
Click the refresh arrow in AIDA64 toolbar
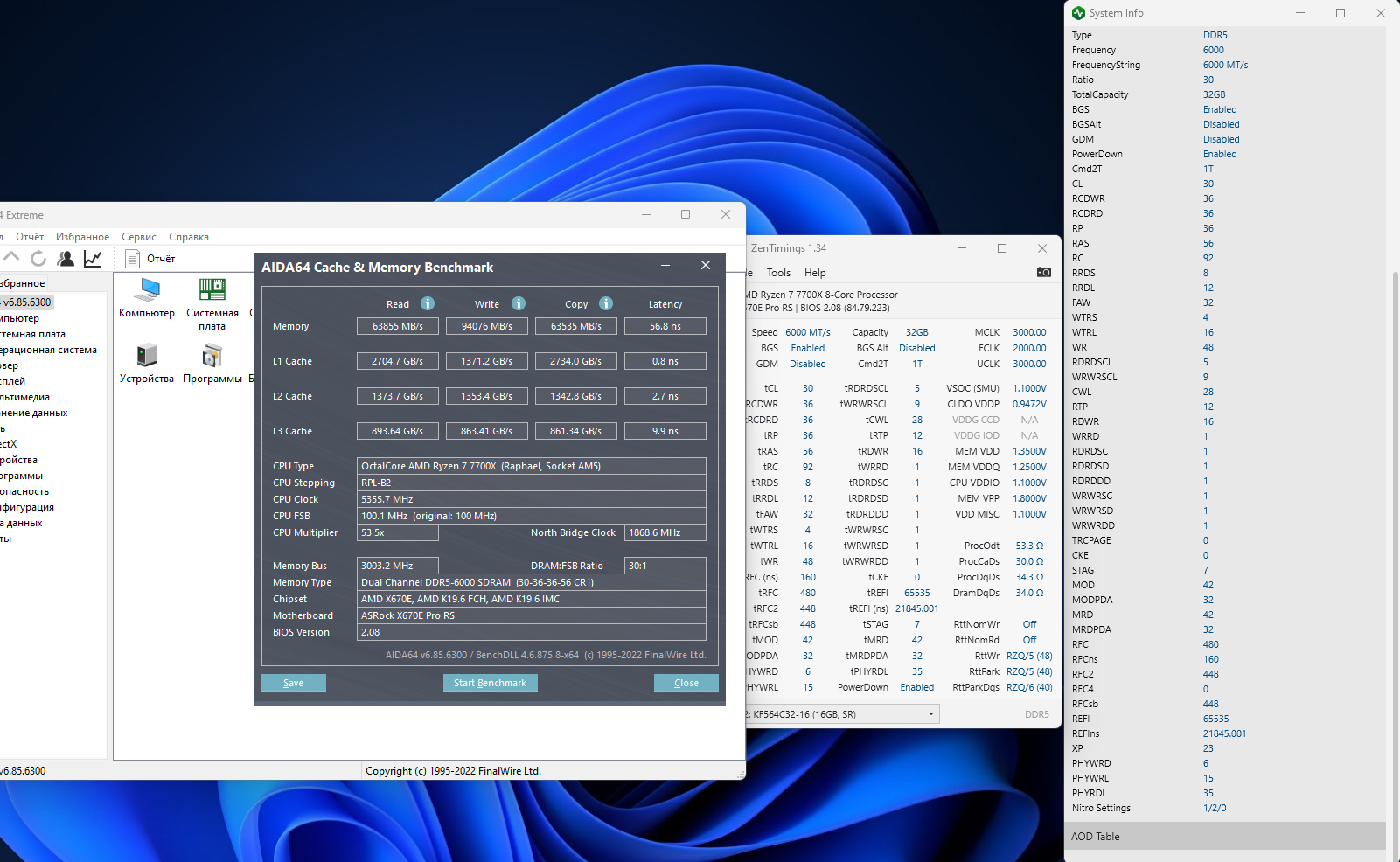click(38, 258)
